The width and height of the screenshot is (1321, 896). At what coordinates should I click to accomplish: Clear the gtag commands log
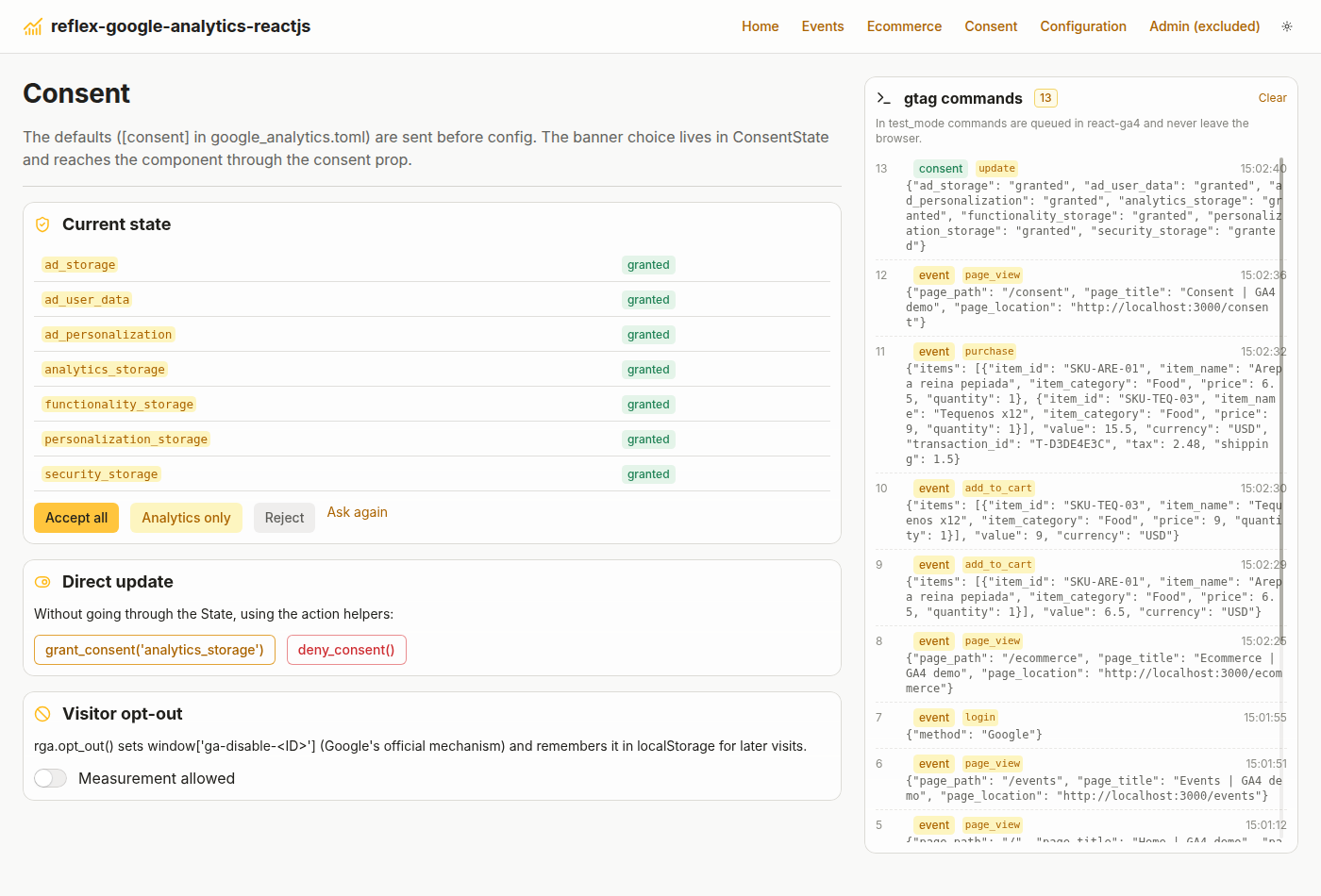pyautogui.click(x=1272, y=98)
